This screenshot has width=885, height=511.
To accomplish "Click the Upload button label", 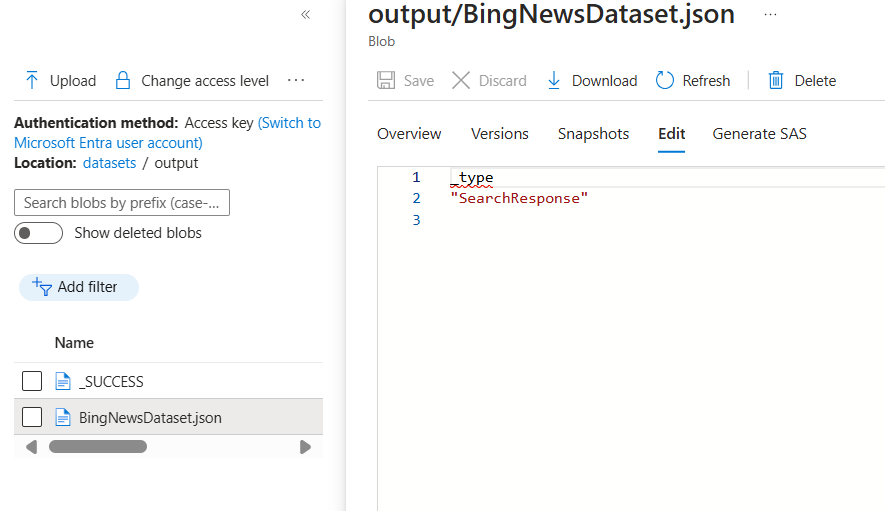I will pos(73,81).
